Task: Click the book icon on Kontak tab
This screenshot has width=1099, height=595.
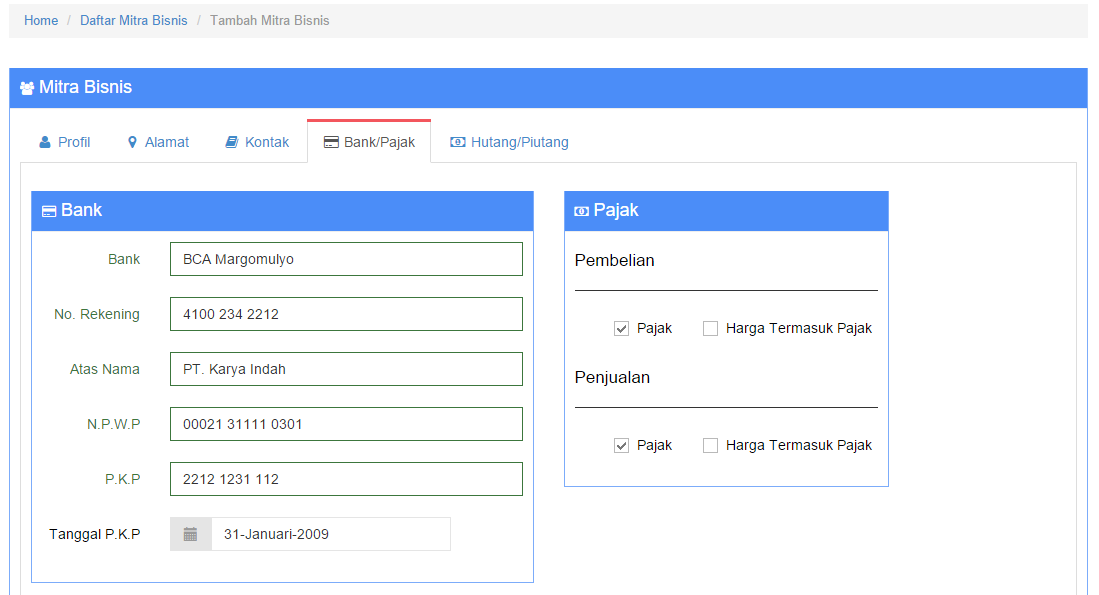Action: click(x=231, y=142)
